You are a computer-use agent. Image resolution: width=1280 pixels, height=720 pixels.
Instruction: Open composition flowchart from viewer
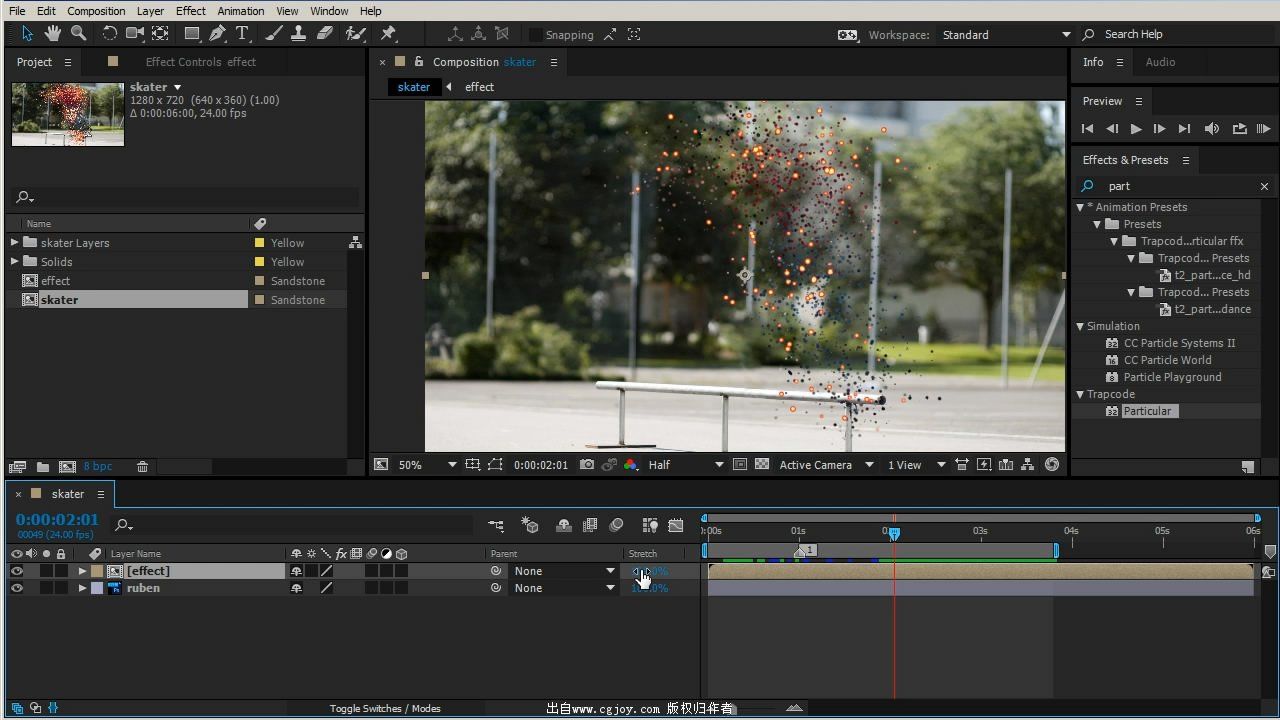pyautogui.click(x=1028, y=465)
